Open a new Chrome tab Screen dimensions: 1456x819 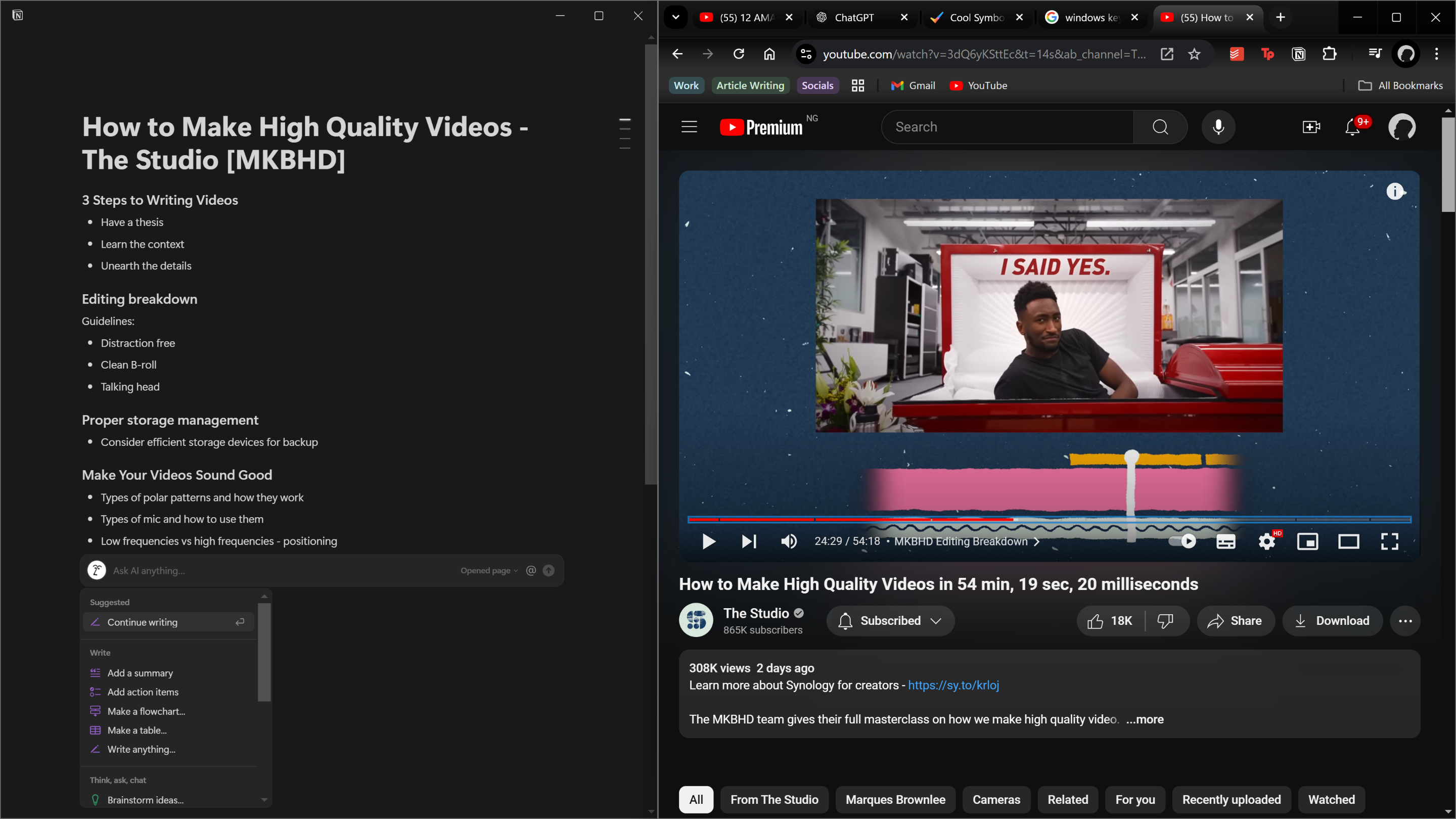click(1280, 18)
